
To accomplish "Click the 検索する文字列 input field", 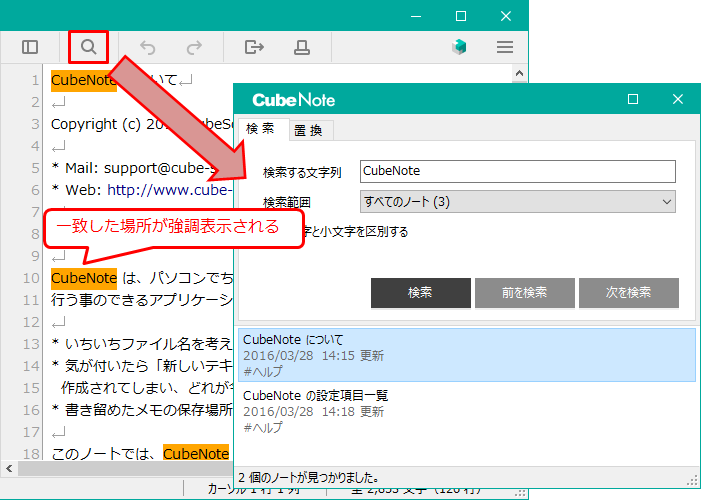I will (517, 171).
